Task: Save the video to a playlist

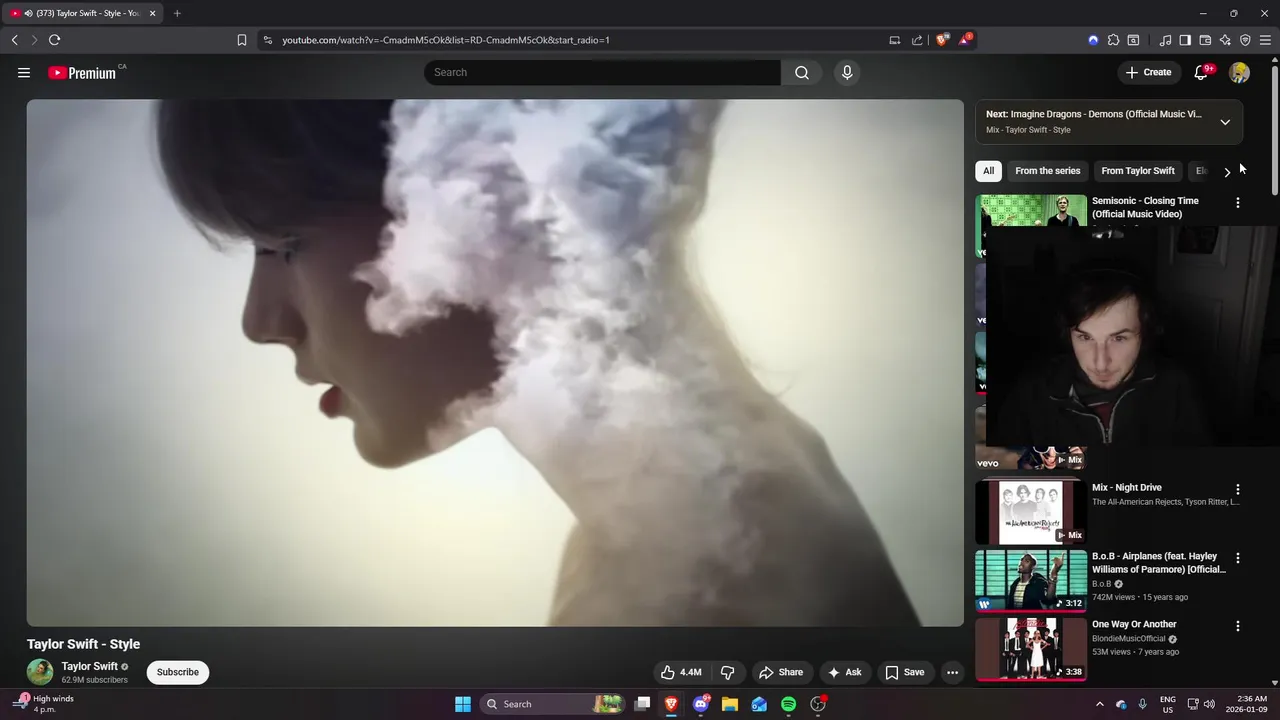Action: coord(904,672)
